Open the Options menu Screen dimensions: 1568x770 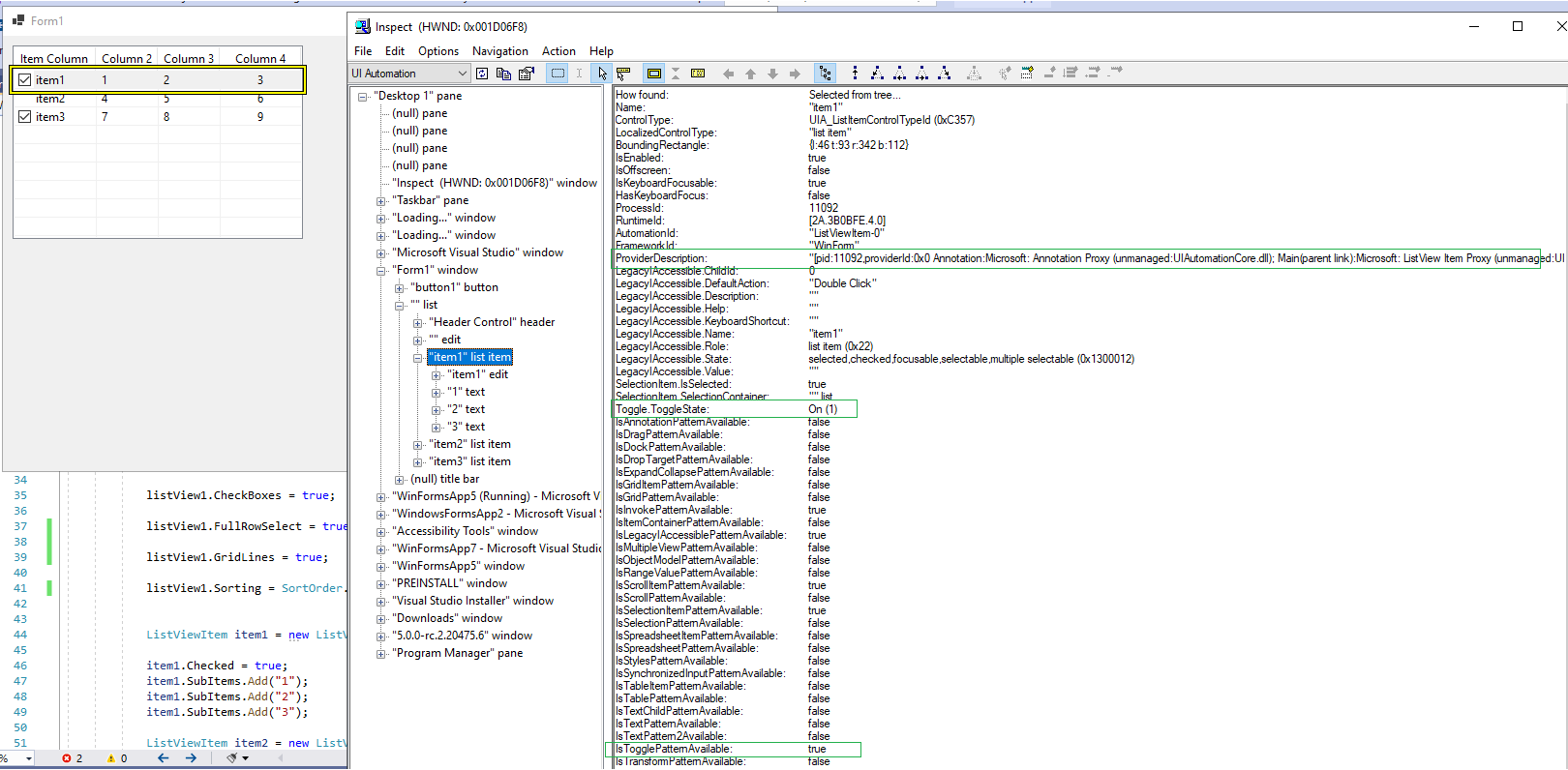point(438,51)
